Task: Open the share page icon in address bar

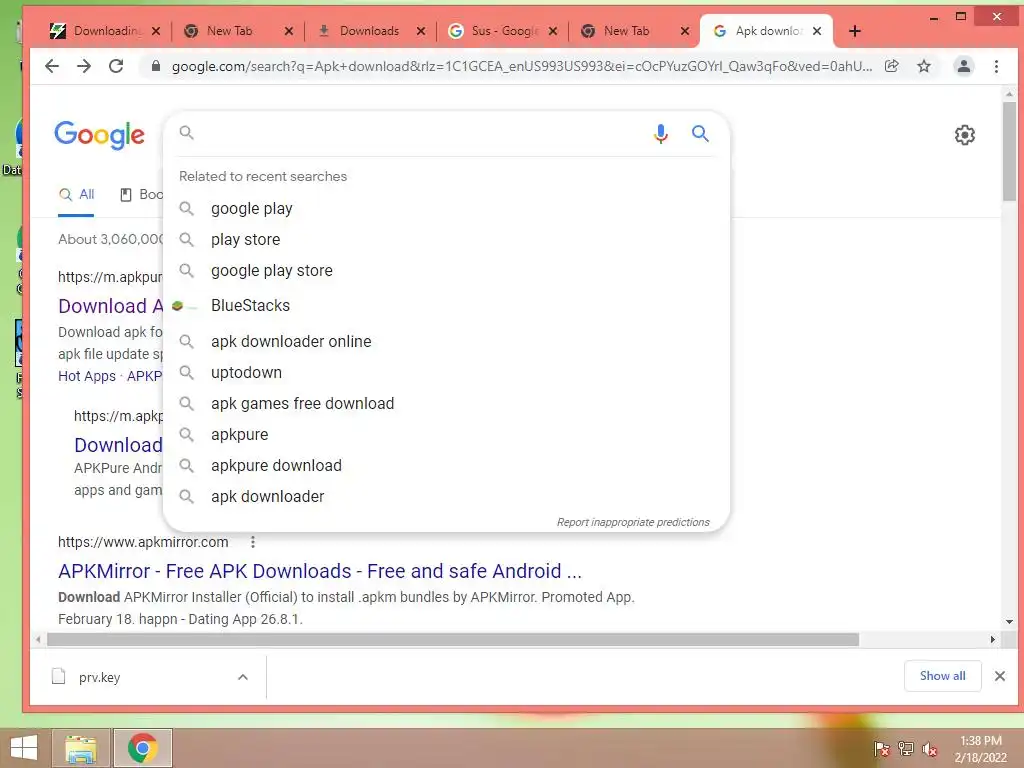Action: point(892,66)
